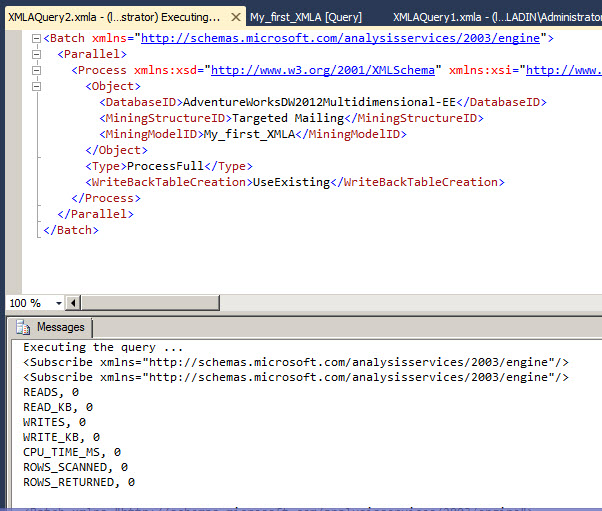Open the truncated xmlns:xsi http://www link
This screenshot has height=511, width=602.
(564, 70)
